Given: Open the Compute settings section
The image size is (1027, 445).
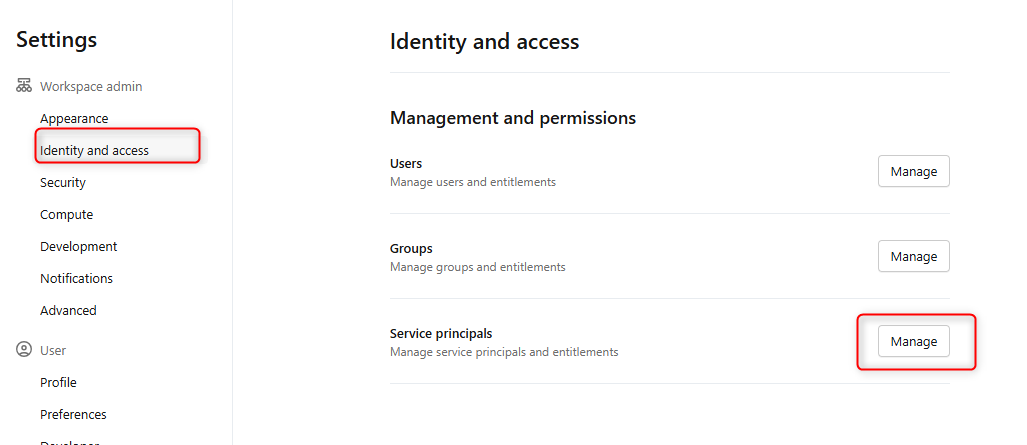Looking at the screenshot, I should pos(66,215).
